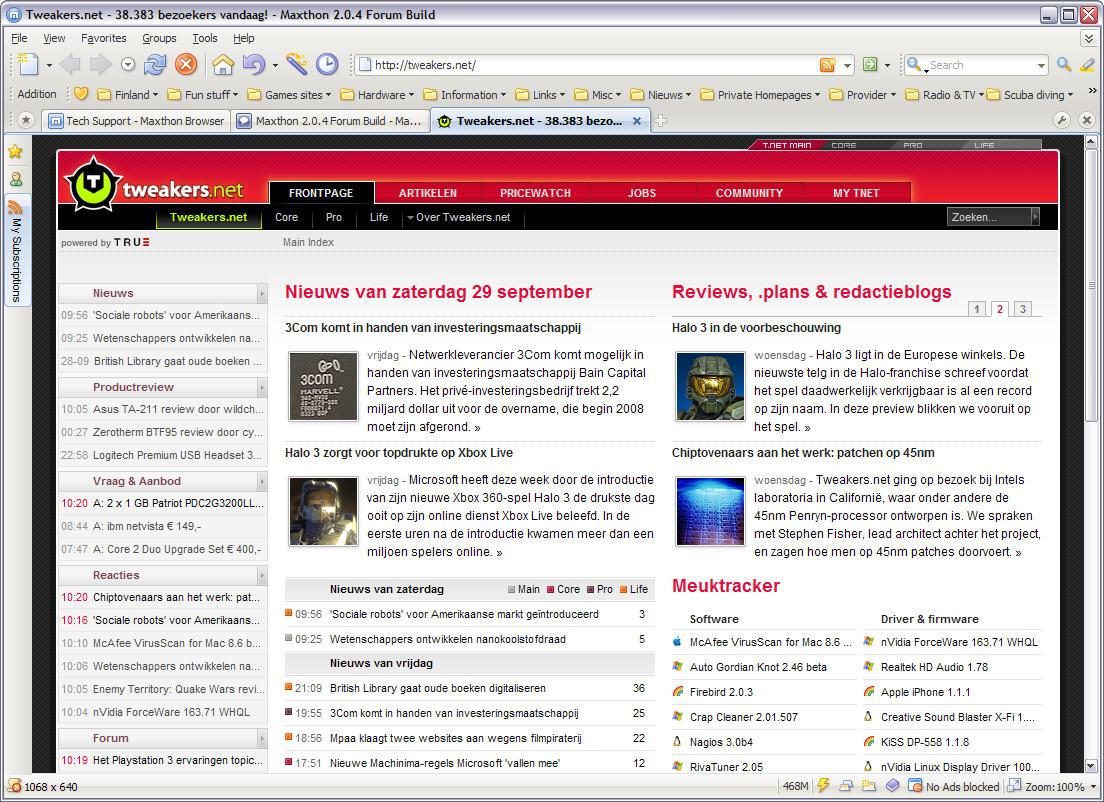Click the LIFE top strip tab
Image resolution: width=1104 pixels, height=802 pixels.
tap(984, 145)
